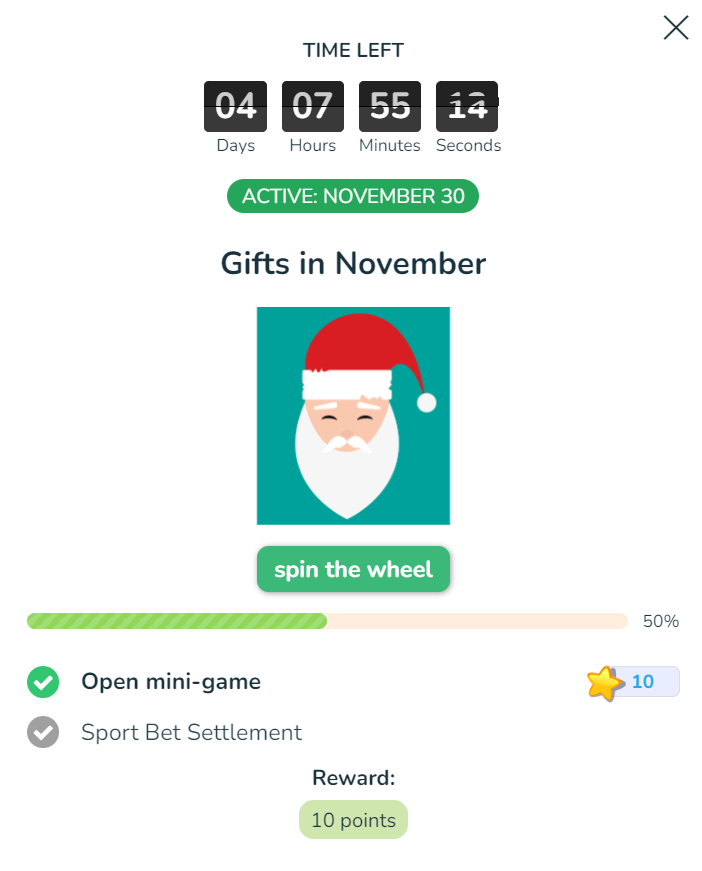The image size is (702, 871).
Task: Click the 50% progress percentage label
Action: (x=661, y=621)
